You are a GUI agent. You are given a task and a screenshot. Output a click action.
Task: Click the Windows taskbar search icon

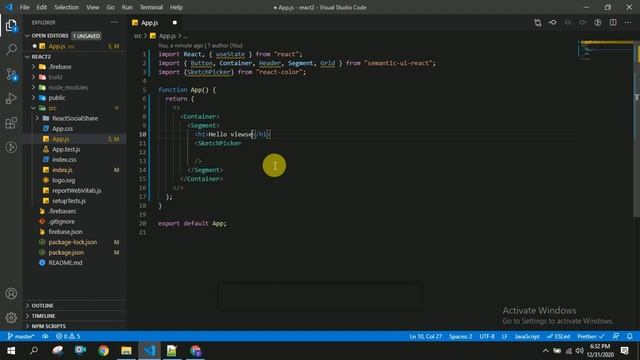[x=34, y=351]
